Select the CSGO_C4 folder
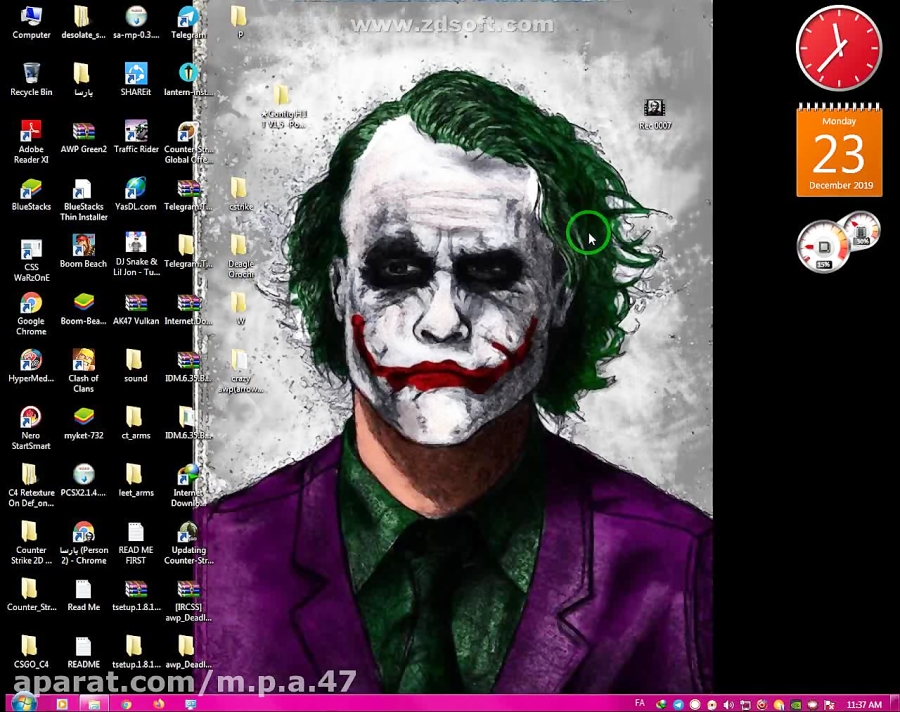Viewport: 900px width, 712px height. coord(31,652)
